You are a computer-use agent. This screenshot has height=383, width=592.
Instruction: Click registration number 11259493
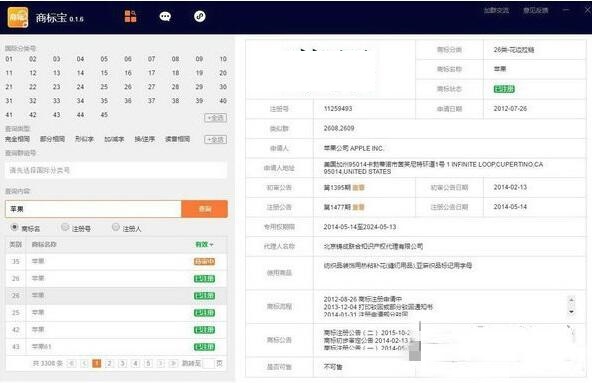coord(338,109)
